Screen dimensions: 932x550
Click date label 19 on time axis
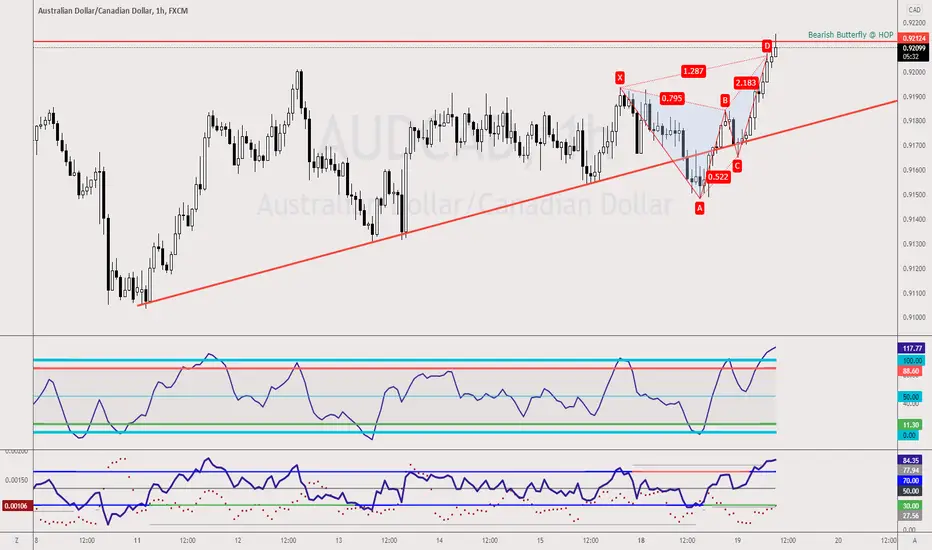point(737,540)
